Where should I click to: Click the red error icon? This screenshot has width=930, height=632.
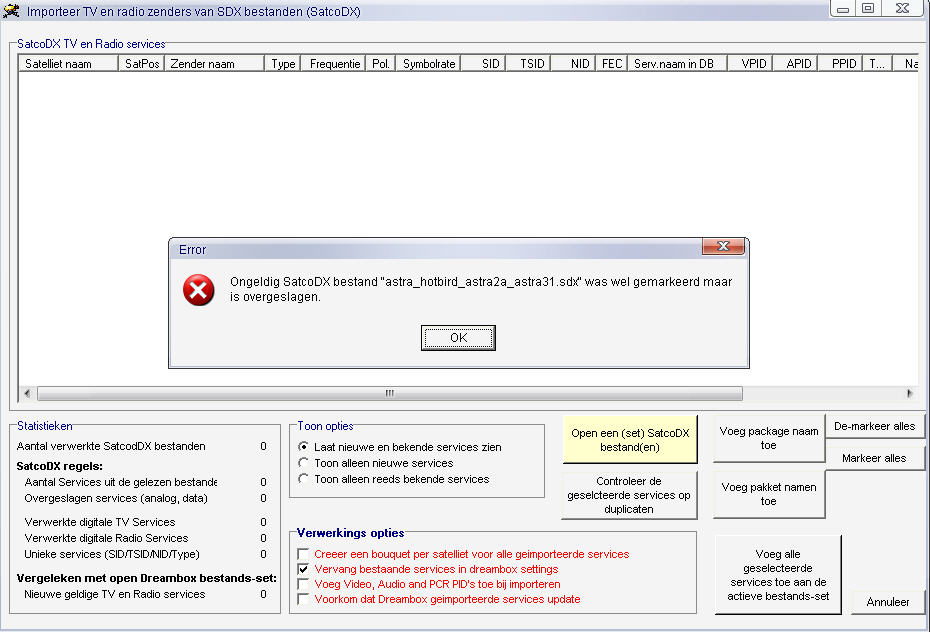[x=199, y=290]
